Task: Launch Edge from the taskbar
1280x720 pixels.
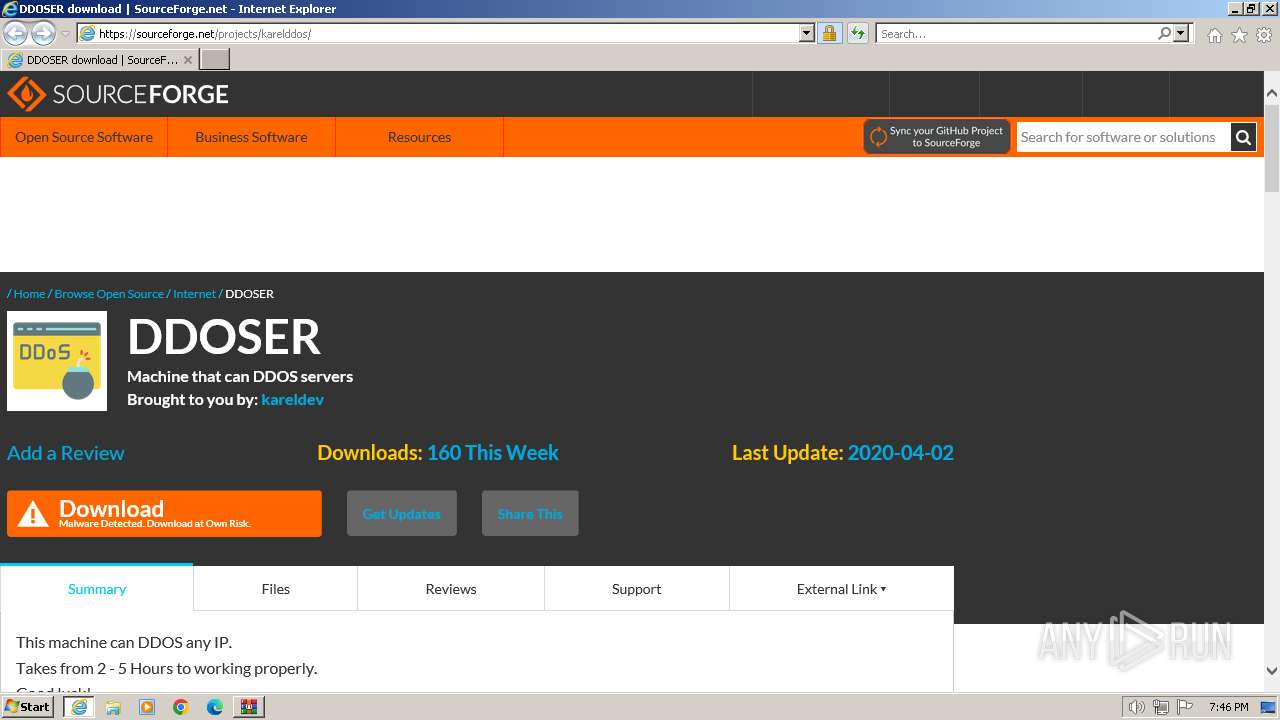Action: (x=215, y=707)
